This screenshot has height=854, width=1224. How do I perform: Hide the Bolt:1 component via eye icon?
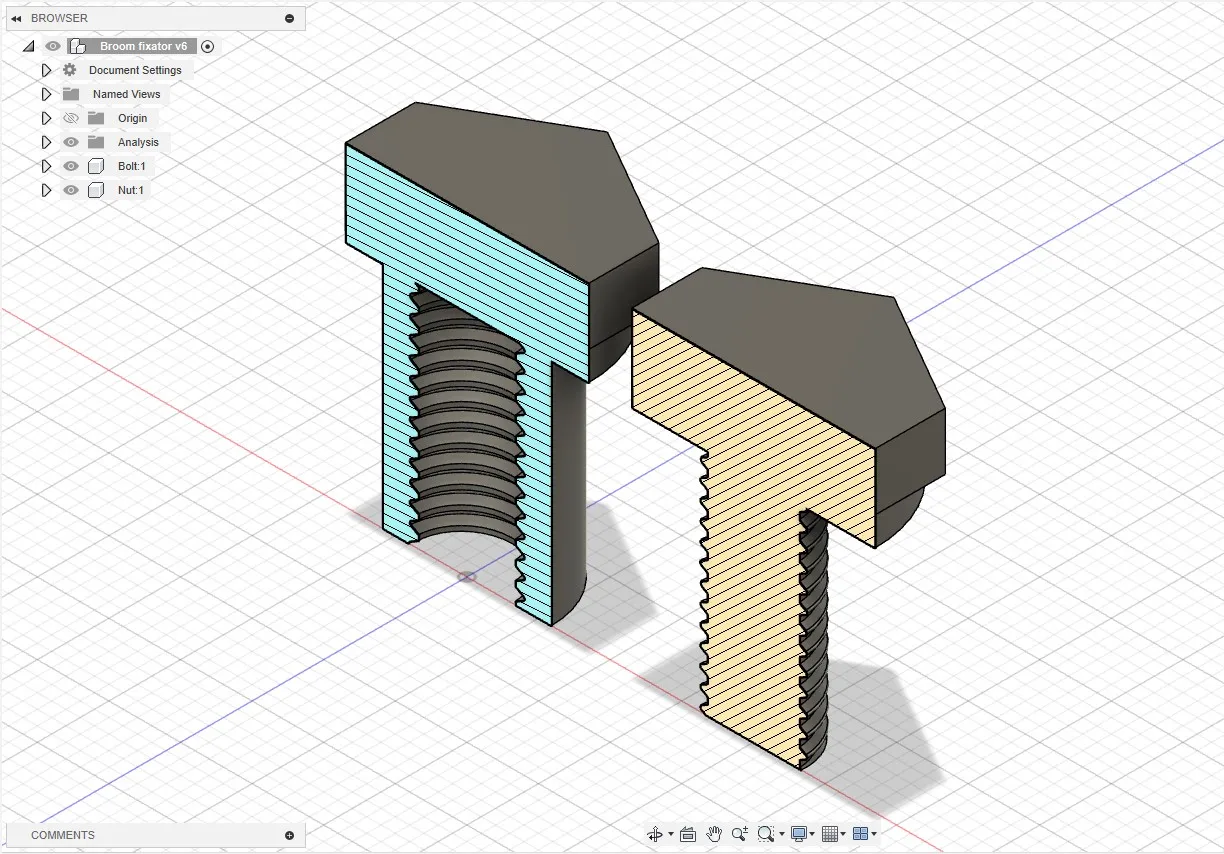(x=71, y=166)
